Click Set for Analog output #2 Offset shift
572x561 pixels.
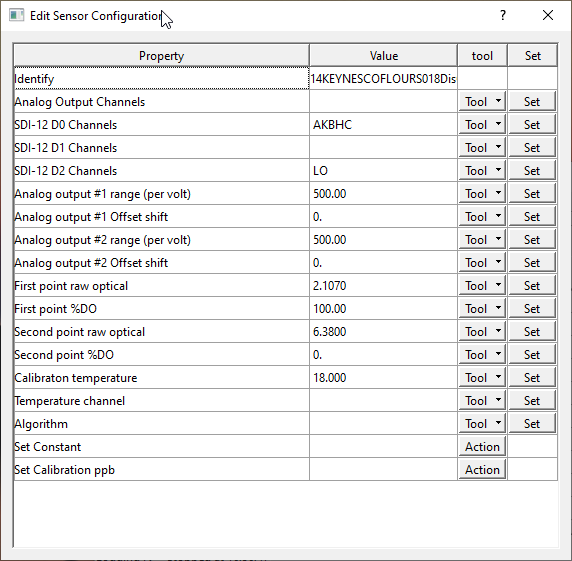[x=532, y=263]
